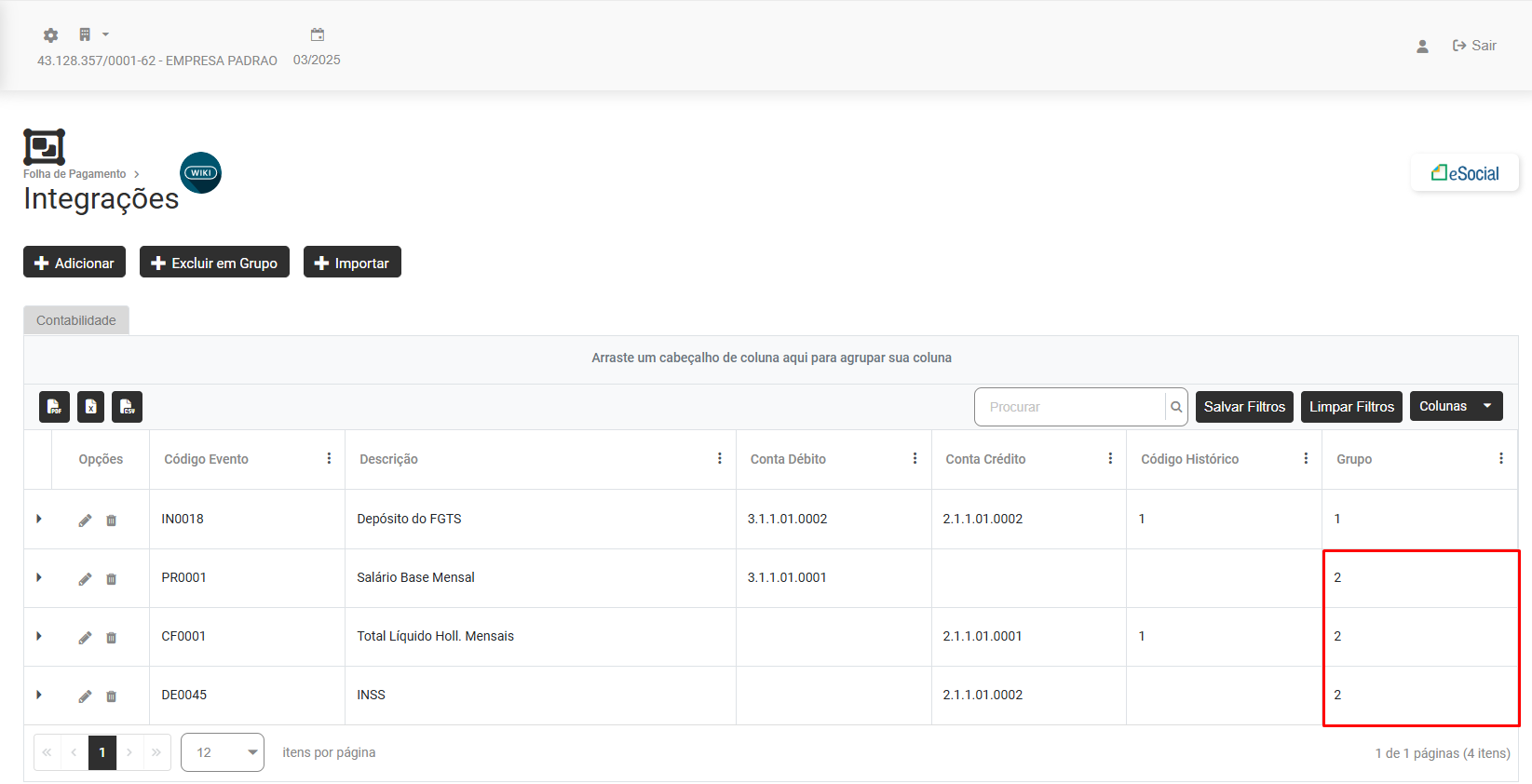1532x784 pixels.
Task: Edit the IN0018 Depósito do FGTS row
Action: pyautogui.click(x=85, y=520)
